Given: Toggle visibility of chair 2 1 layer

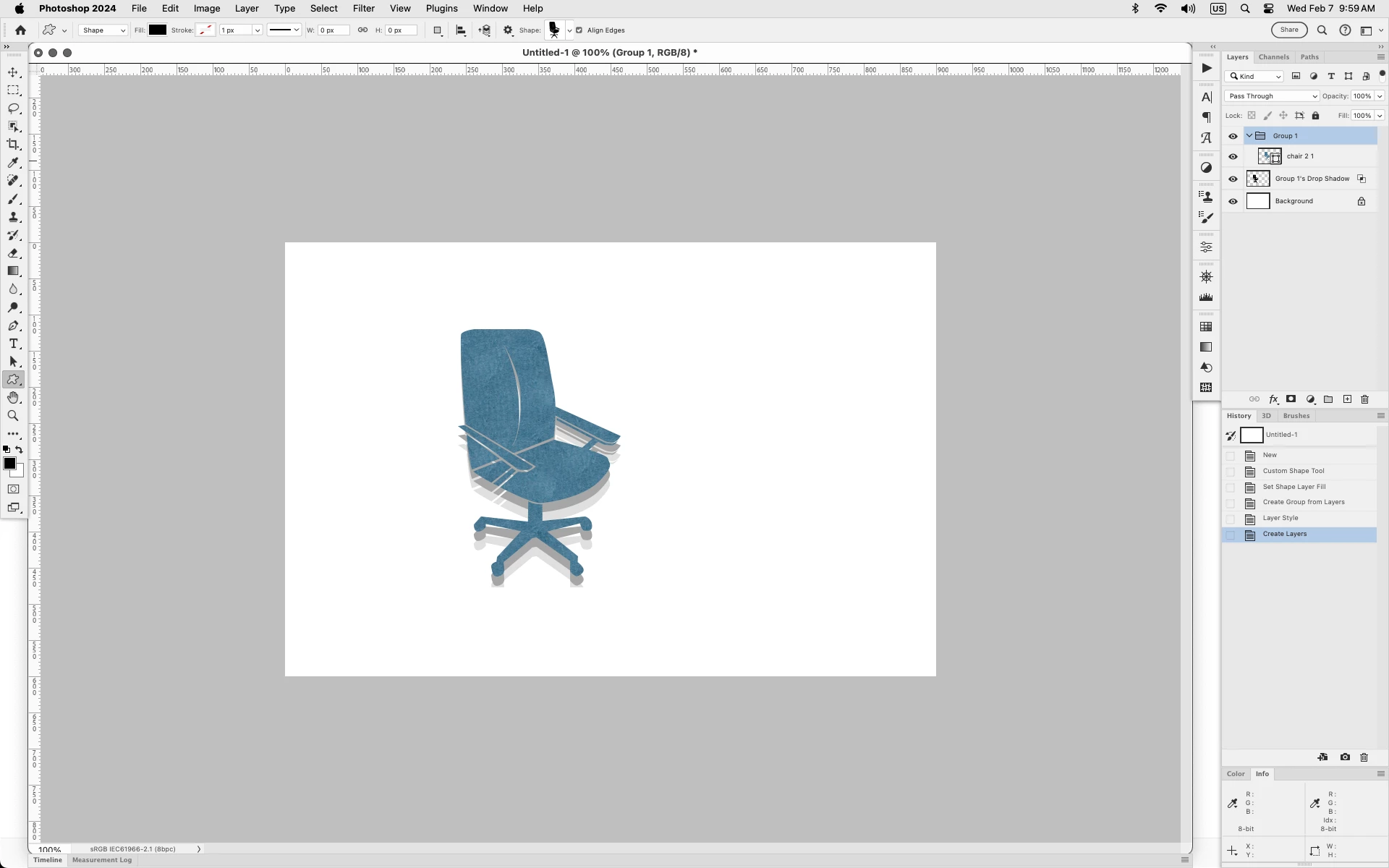Looking at the screenshot, I should pos(1233,156).
